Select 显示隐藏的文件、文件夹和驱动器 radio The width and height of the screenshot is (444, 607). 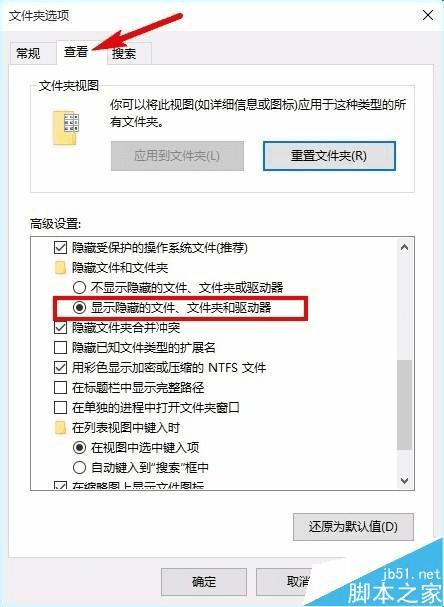(x=79, y=308)
